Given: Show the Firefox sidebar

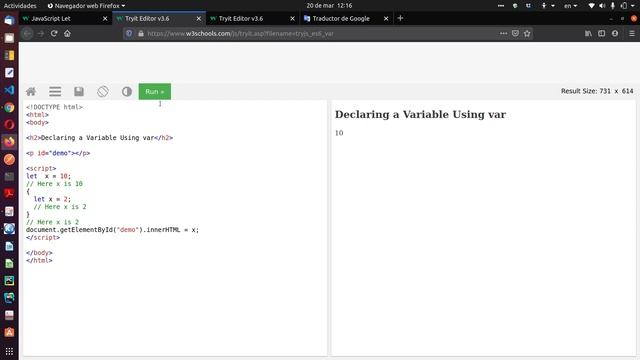Looking at the screenshot, I should point(602,33).
